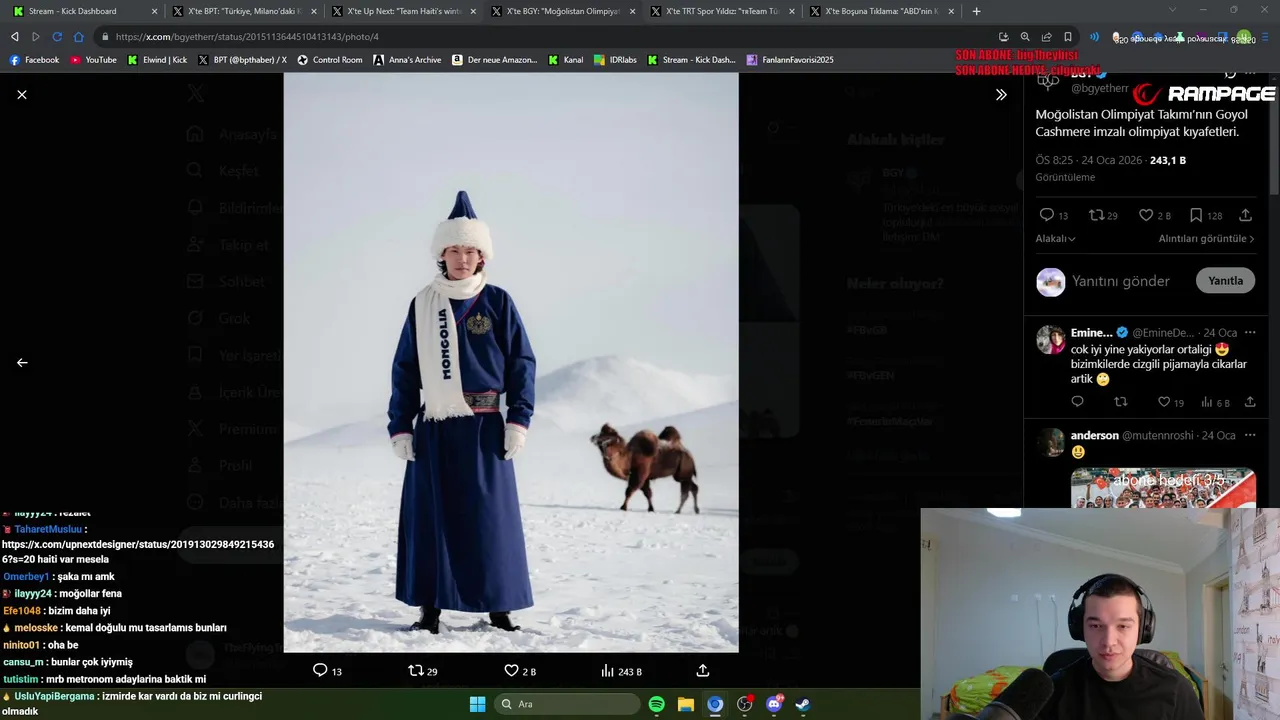Close the X'te BGY Moğolistan tab

coord(632,11)
